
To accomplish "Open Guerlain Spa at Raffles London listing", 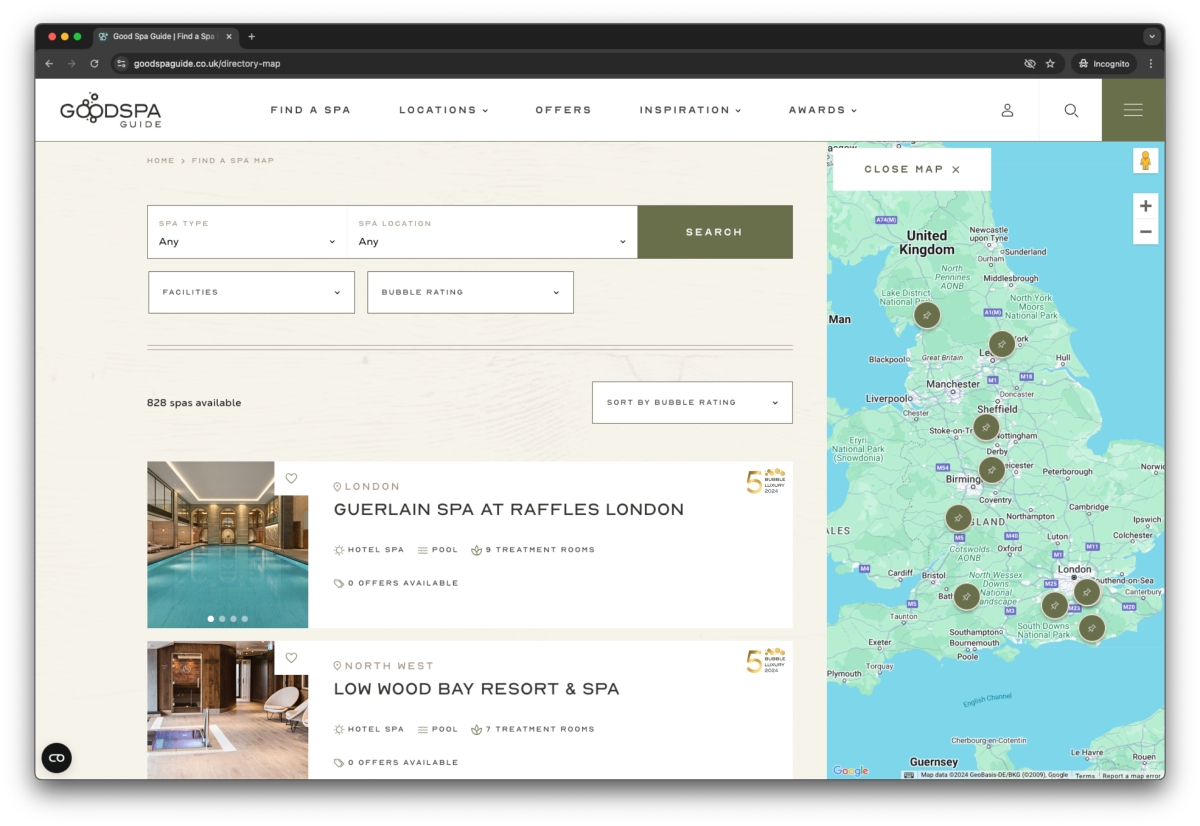I will pyautogui.click(x=509, y=509).
